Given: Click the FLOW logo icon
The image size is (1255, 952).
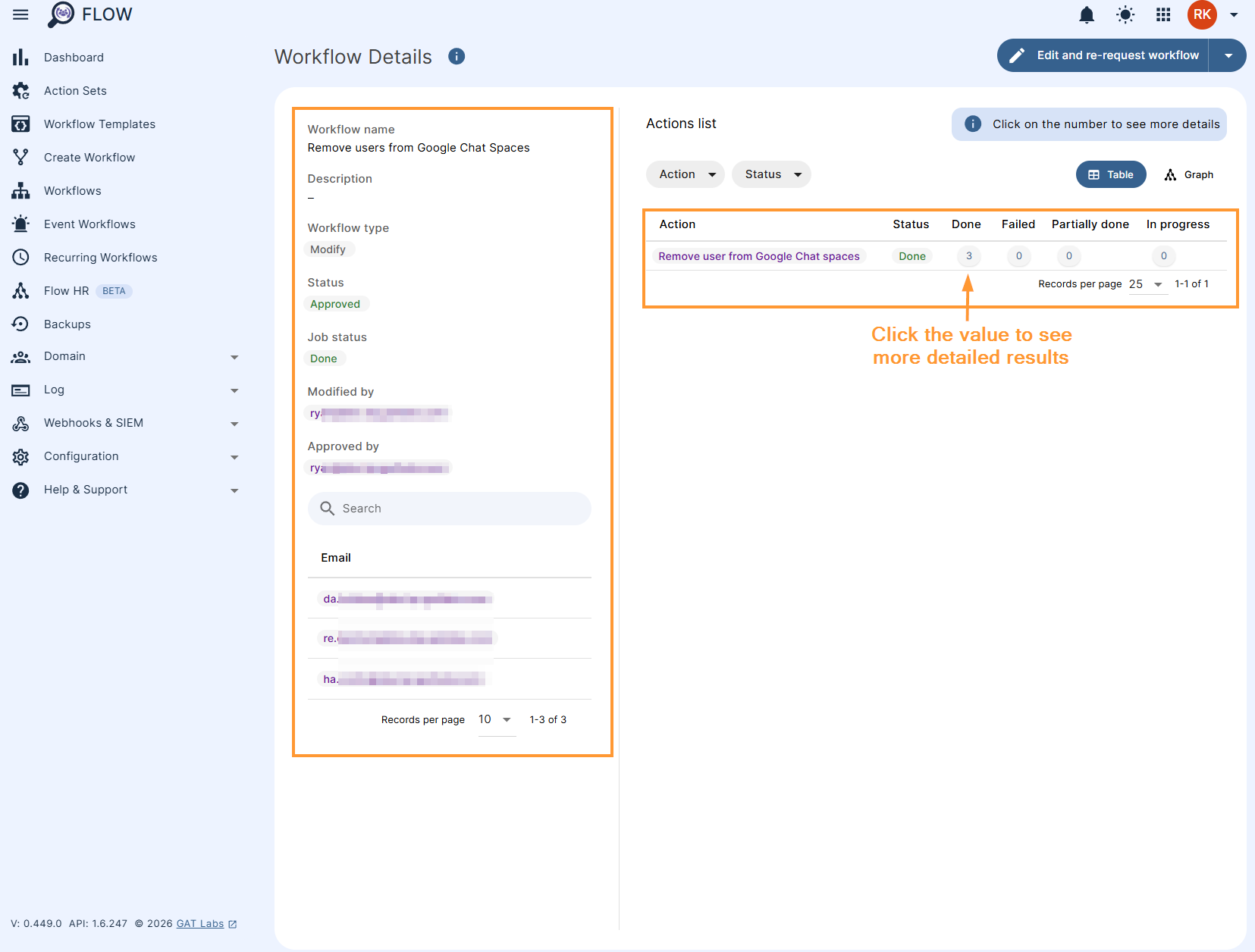Looking at the screenshot, I should coord(61,14).
